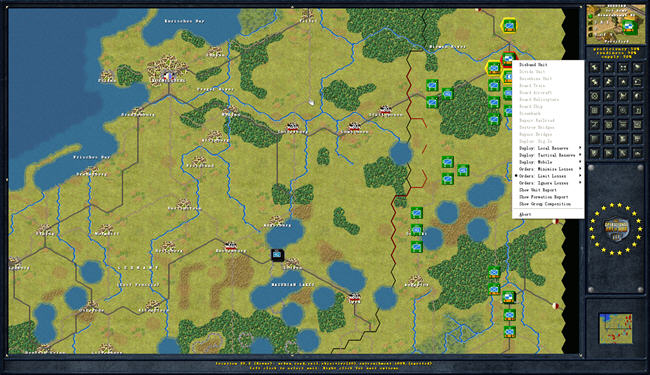Choose Disband Unit from the context menu
This screenshot has width=650, height=375.
(x=534, y=65)
